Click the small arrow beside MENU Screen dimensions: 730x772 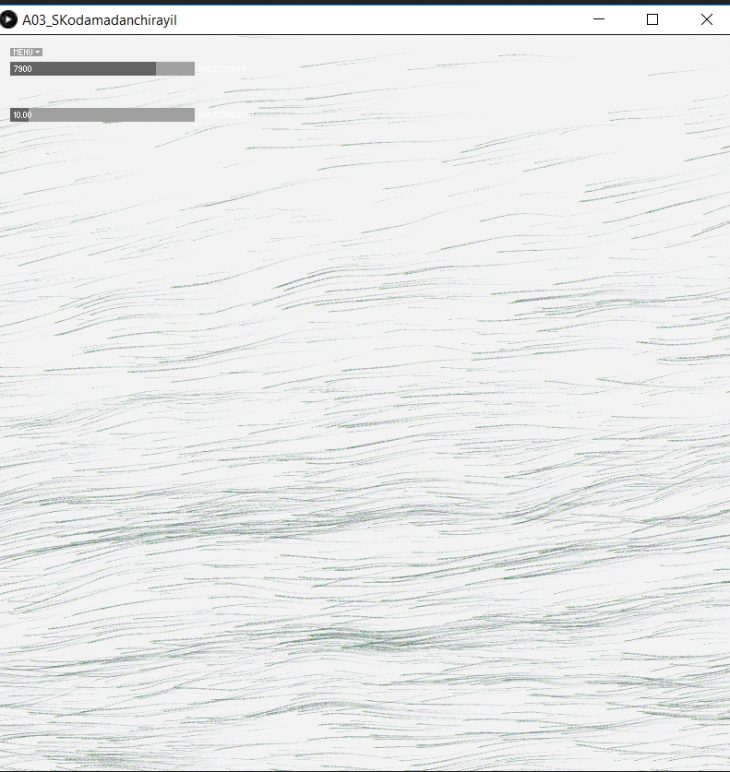[x=38, y=52]
